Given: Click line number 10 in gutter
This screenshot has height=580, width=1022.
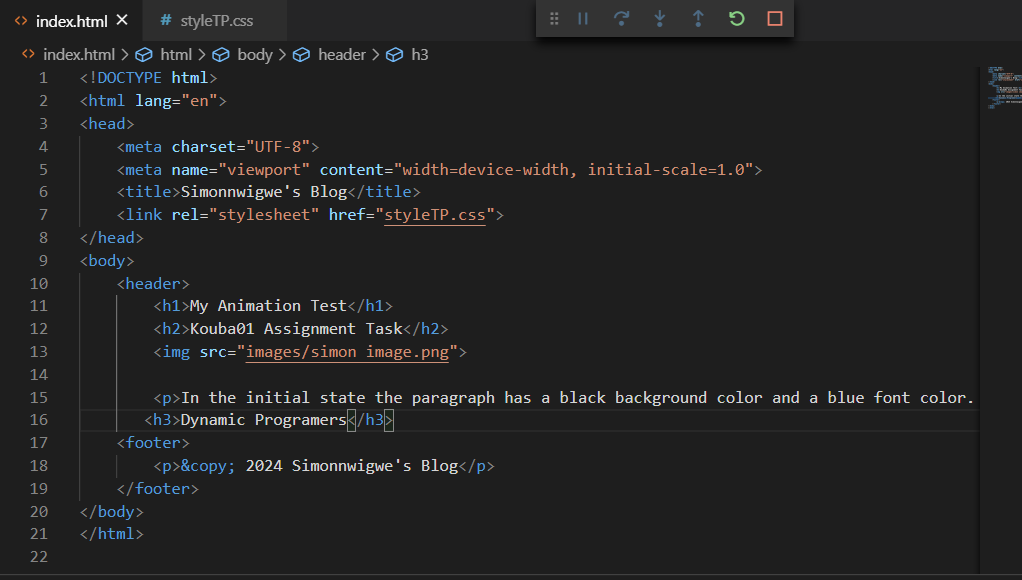Looking at the screenshot, I should (x=38, y=283).
